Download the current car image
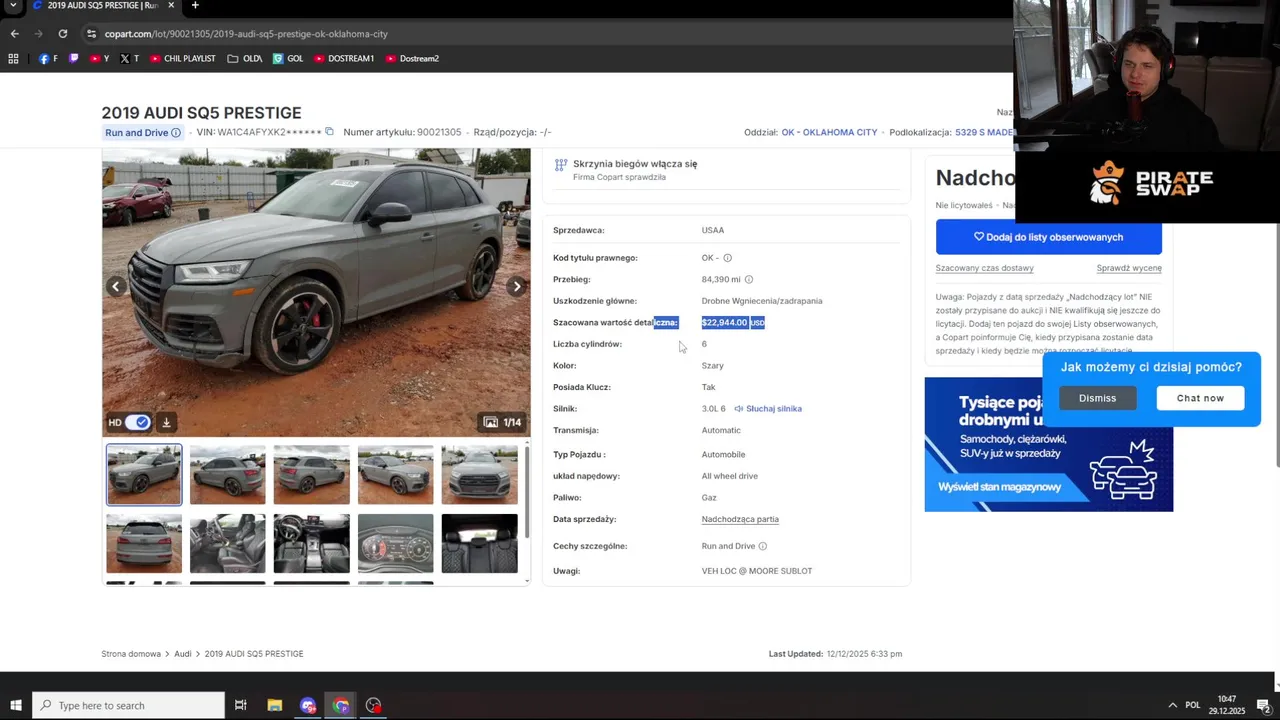 point(167,422)
